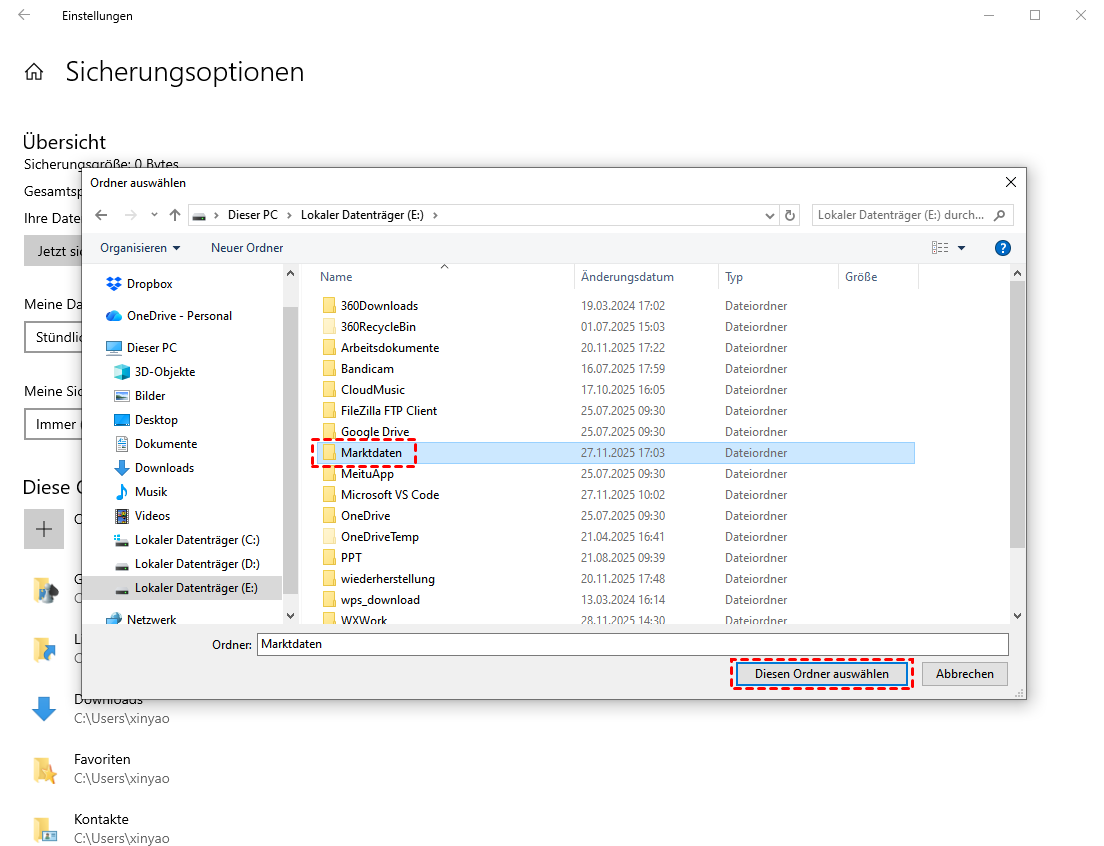Select the Arbeitsdokumente folder
The width and height of the screenshot is (1104, 846).
(389, 348)
